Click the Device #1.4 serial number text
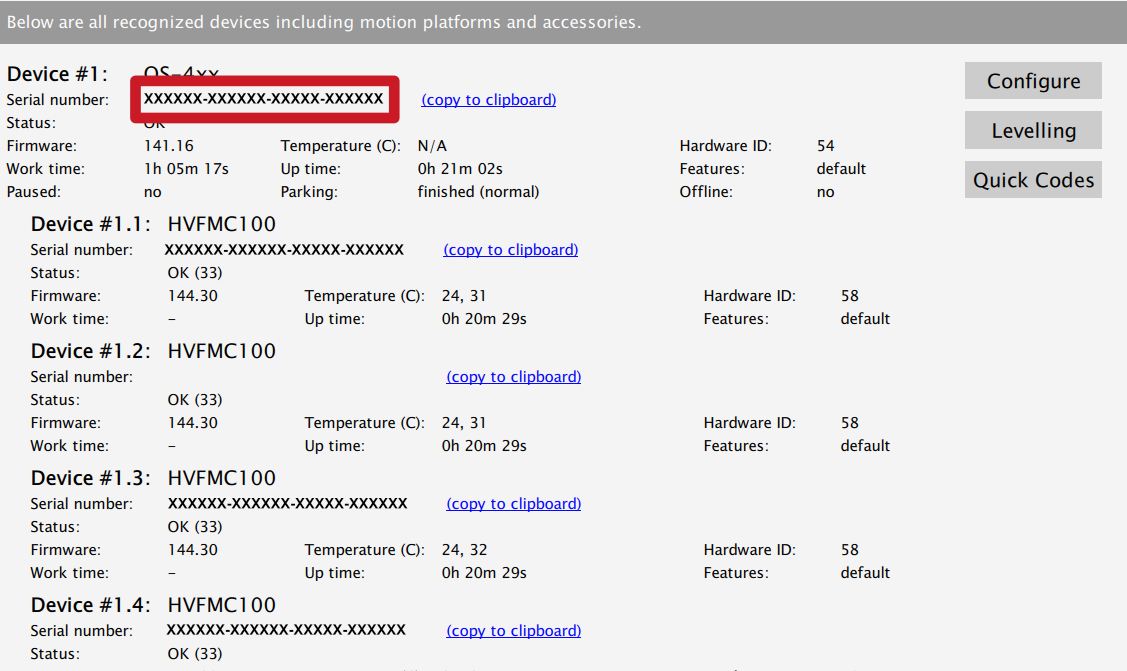 click(286, 631)
